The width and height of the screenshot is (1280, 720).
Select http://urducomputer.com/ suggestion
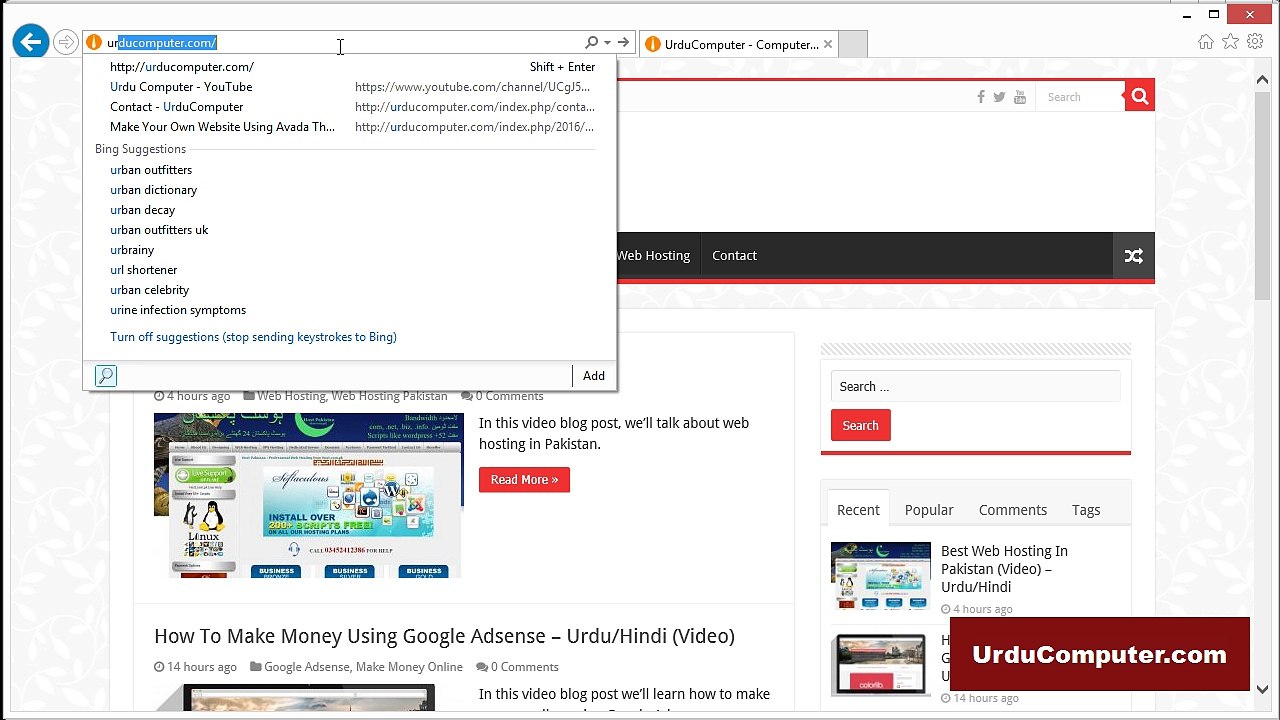click(352, 67)
